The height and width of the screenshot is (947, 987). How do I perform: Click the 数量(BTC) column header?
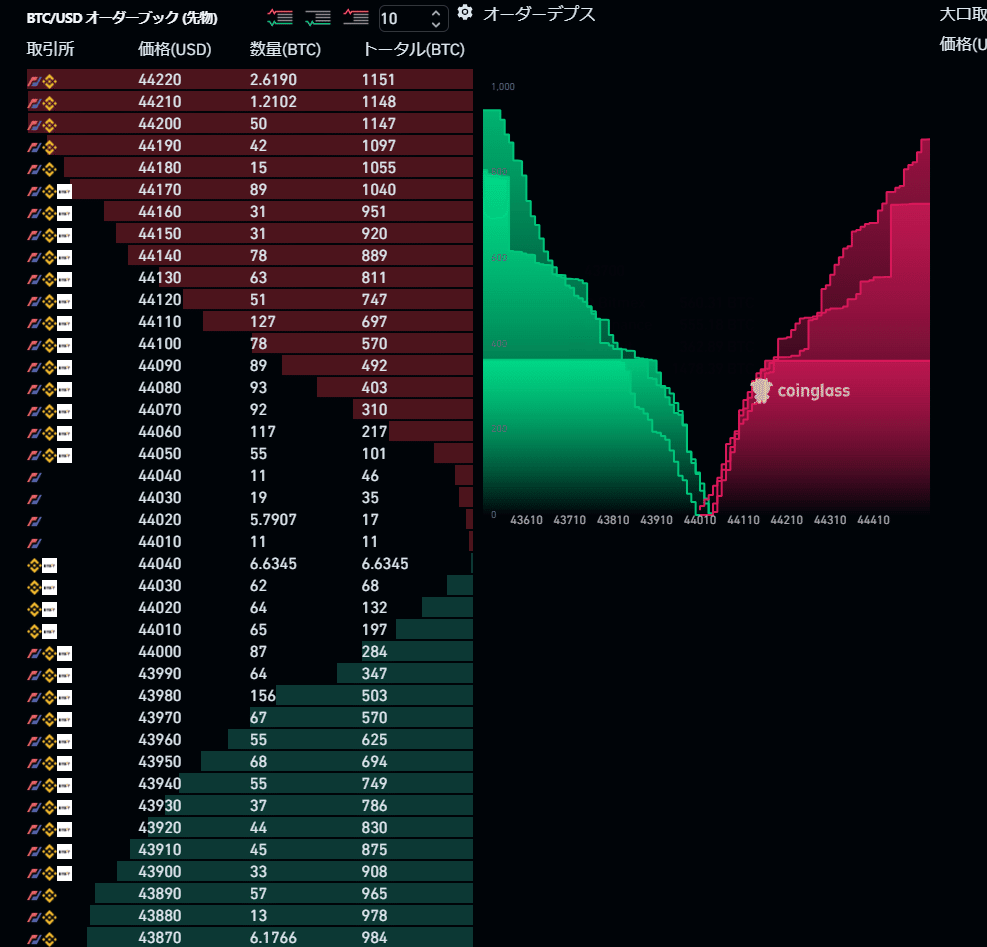[285, 49]
